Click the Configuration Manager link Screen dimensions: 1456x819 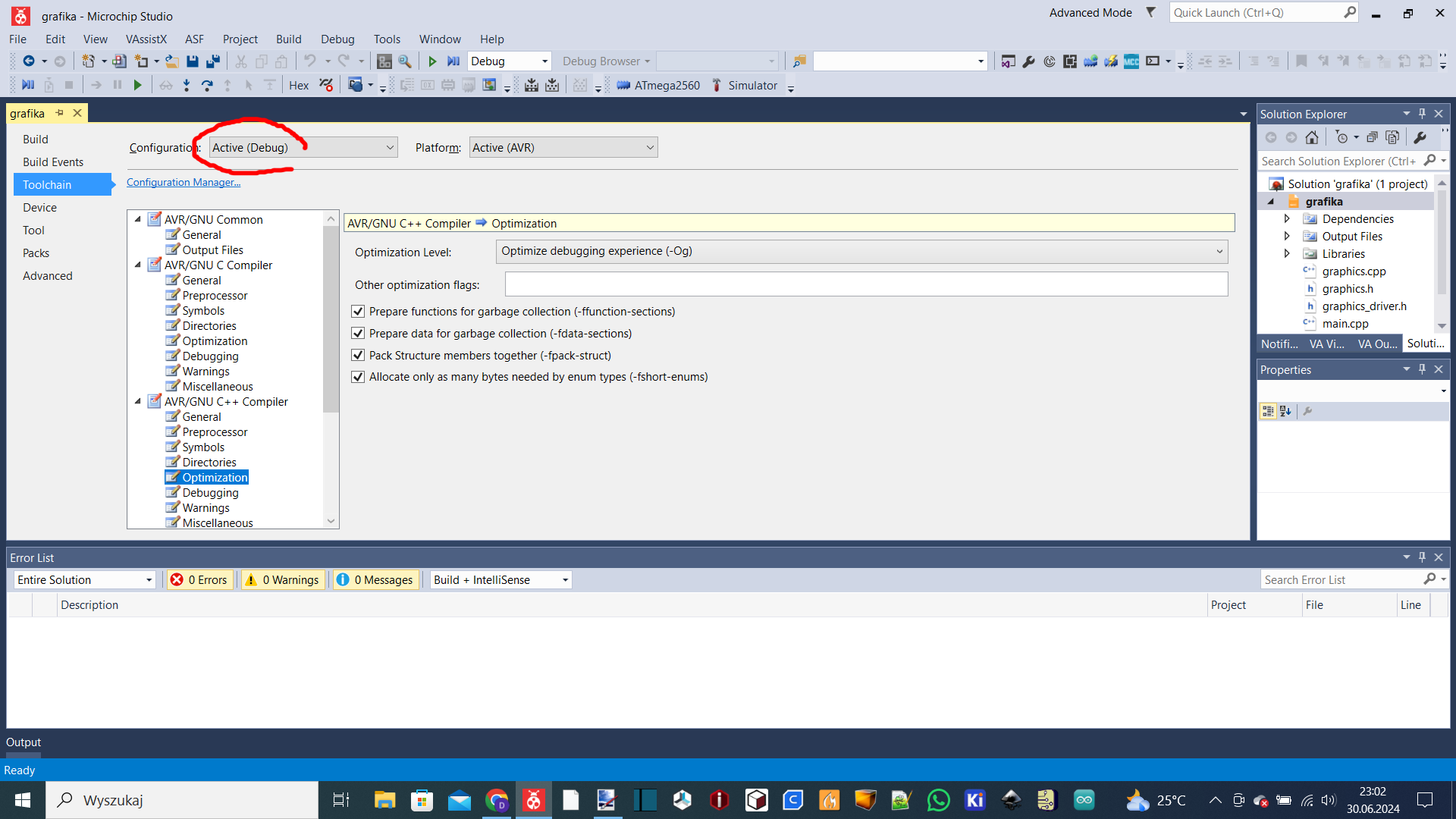pyautogui.click(x=184, y=183)
